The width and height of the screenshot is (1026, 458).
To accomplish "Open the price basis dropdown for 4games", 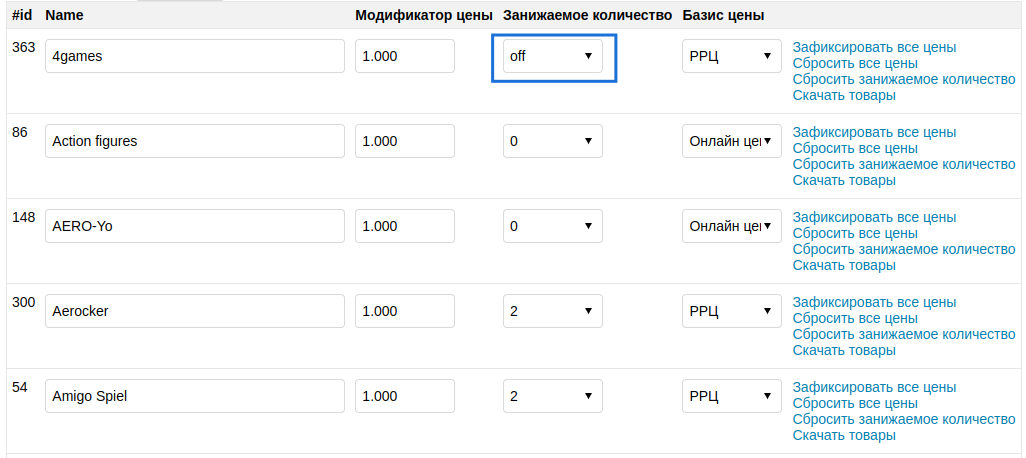I will point(731,56).
